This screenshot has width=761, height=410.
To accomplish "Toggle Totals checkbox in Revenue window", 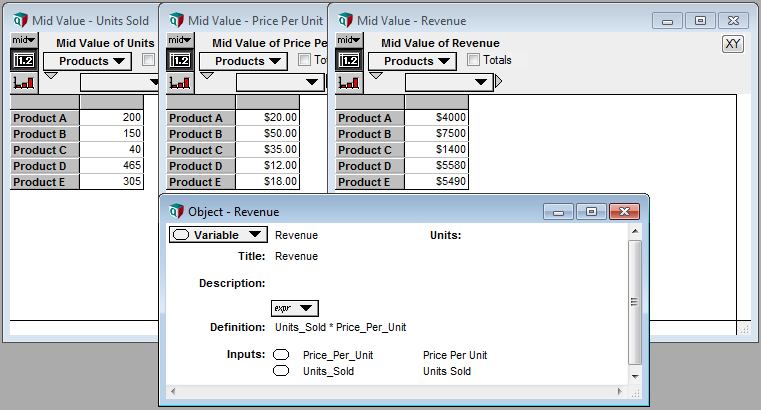I will coord(473,60).
